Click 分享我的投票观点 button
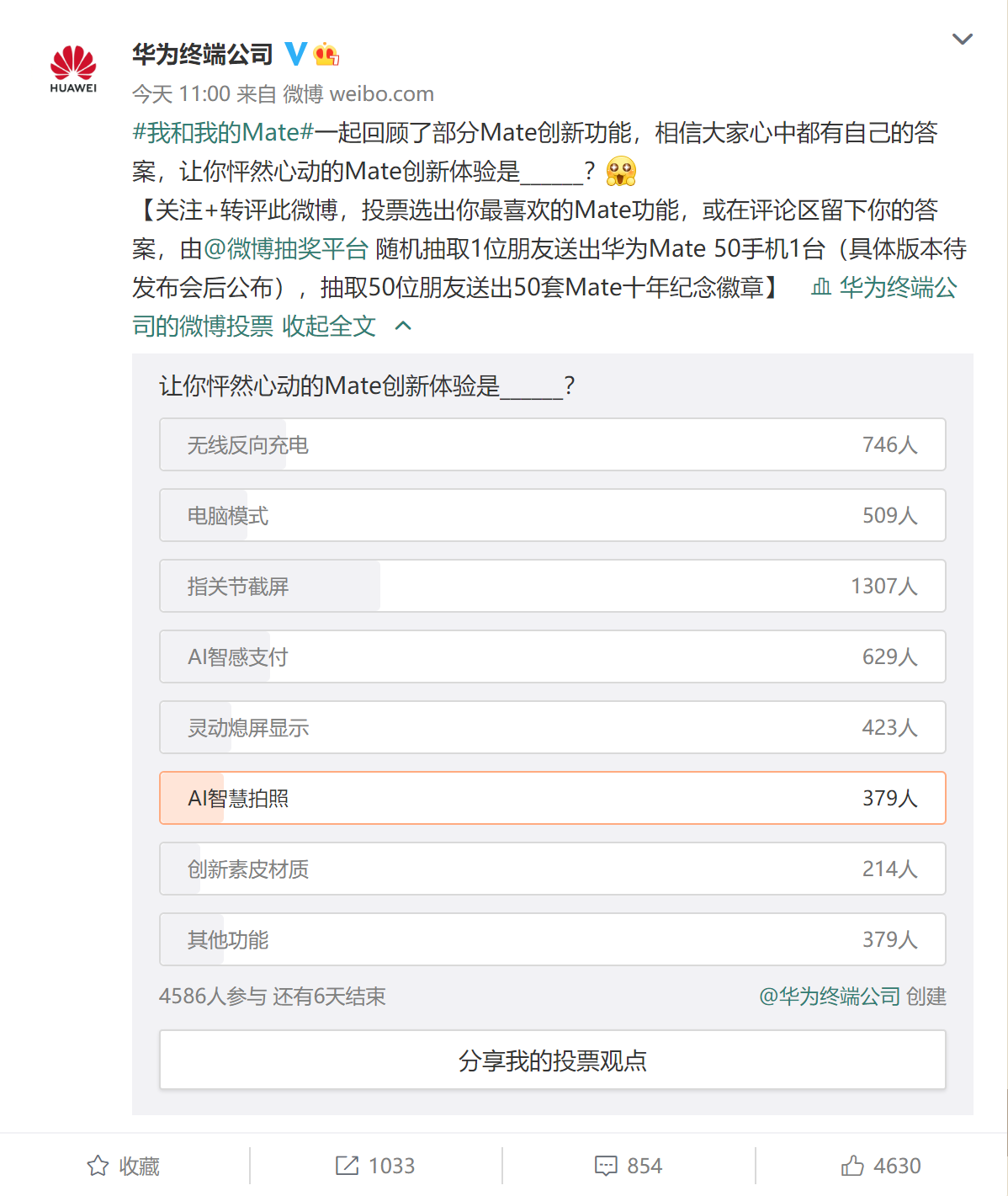The width and height of the screenshot is (1008, 1196). click(553, 1060)
